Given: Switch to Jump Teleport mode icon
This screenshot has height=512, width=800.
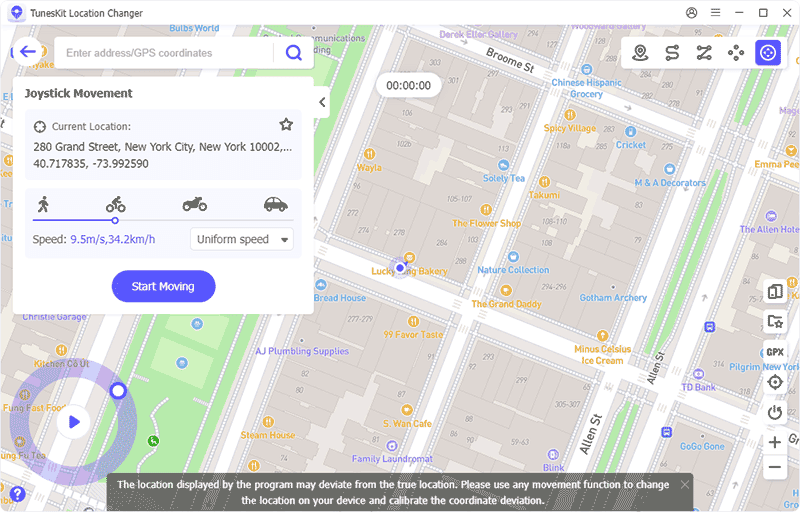Looking at the screenshot, I should pyautogui.click(x=736, y=53).
